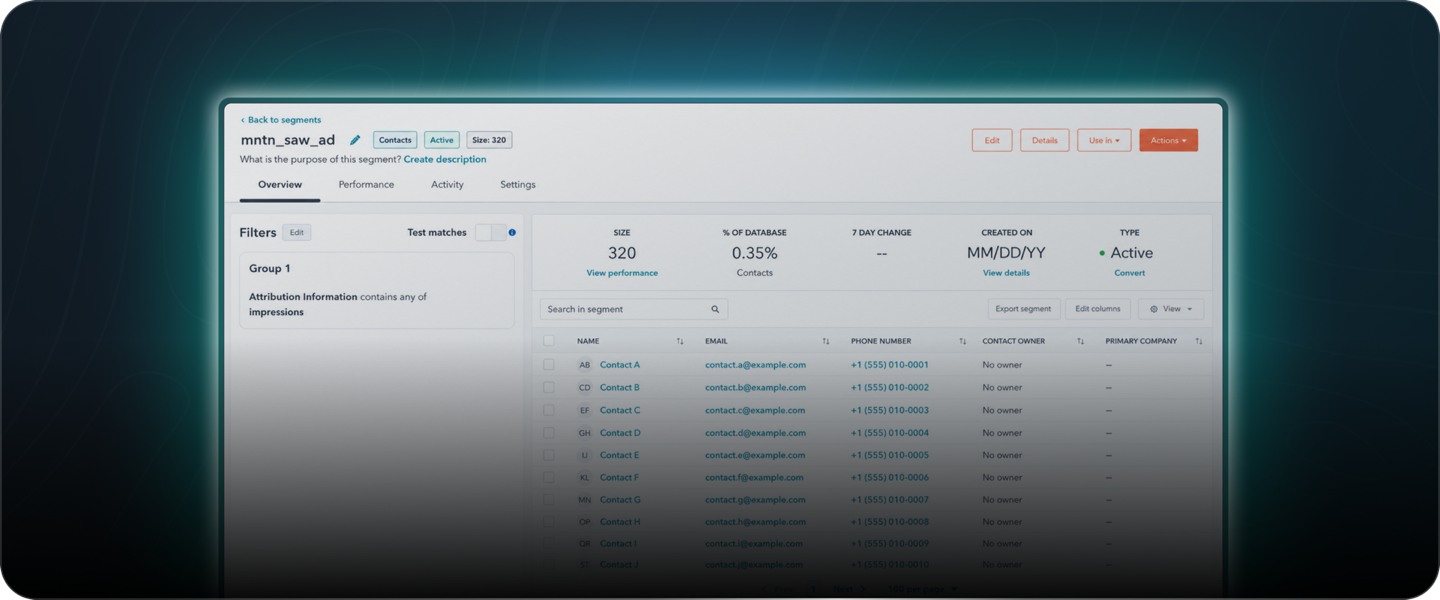Click the Edit columns button
Viewport: 1440px width, 600px height.
point(1098,309)
